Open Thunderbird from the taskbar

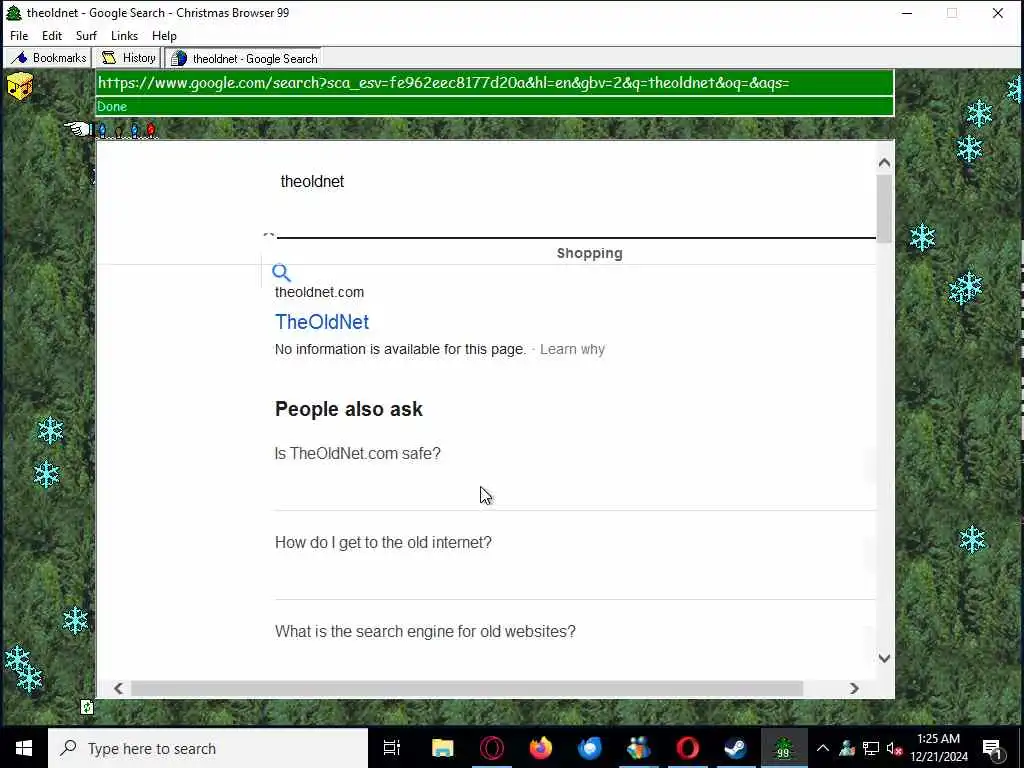(590, 748)
